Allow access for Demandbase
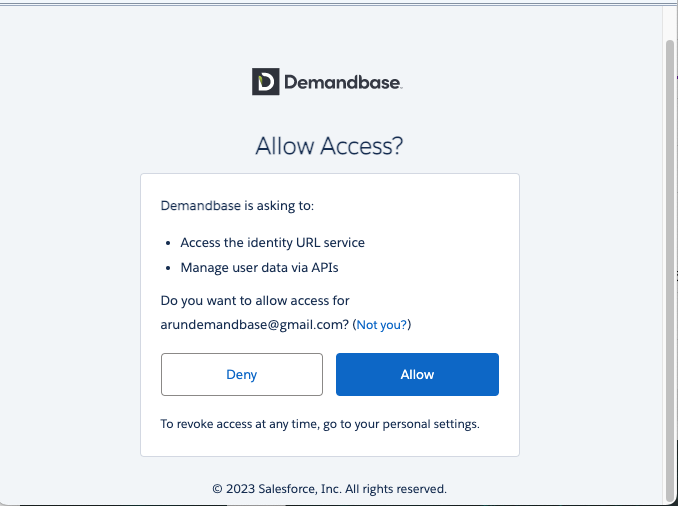Screen dimensions: 678x506 coord(417,375)
